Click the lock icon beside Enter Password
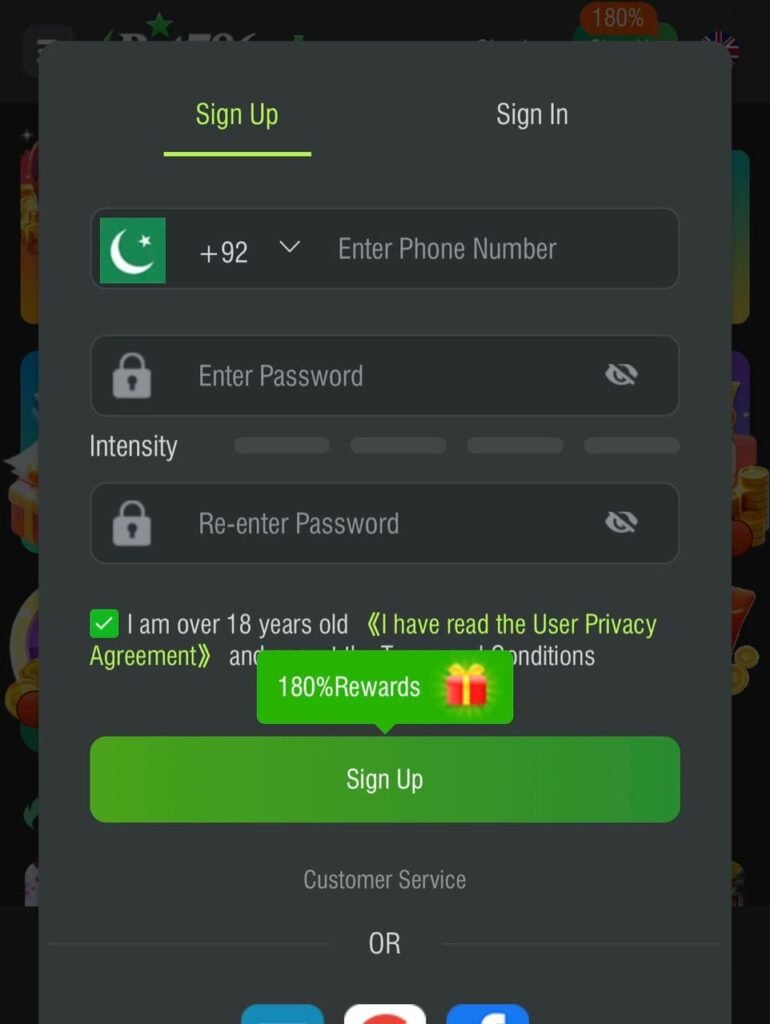The height and width of the screenshot is (1024, 770). 132,376
